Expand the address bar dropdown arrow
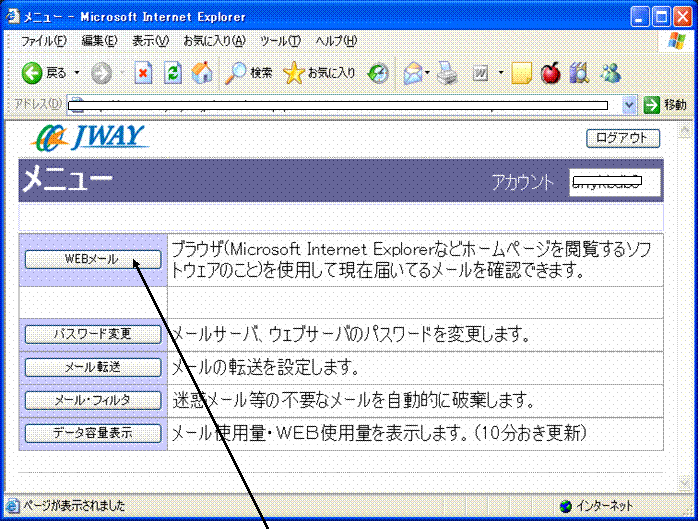Viewport: 698px width, 531px height. click(x=629, y=104)
